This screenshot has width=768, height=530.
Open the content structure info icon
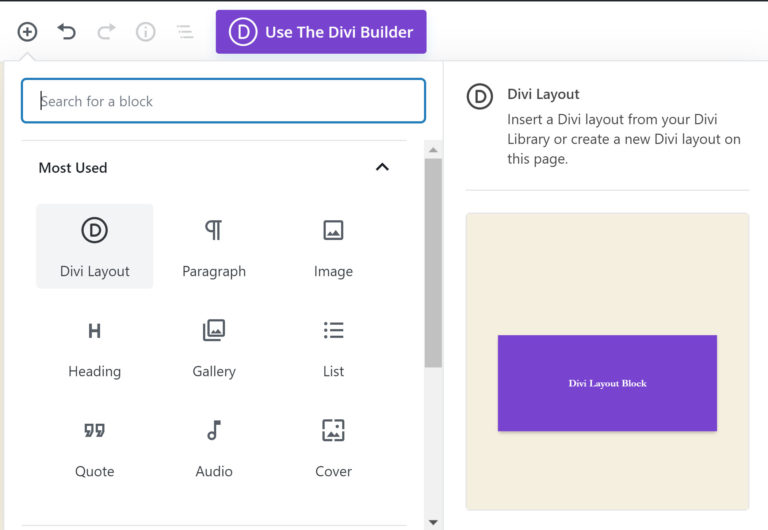pyautogui.click(x=146, y=32)
